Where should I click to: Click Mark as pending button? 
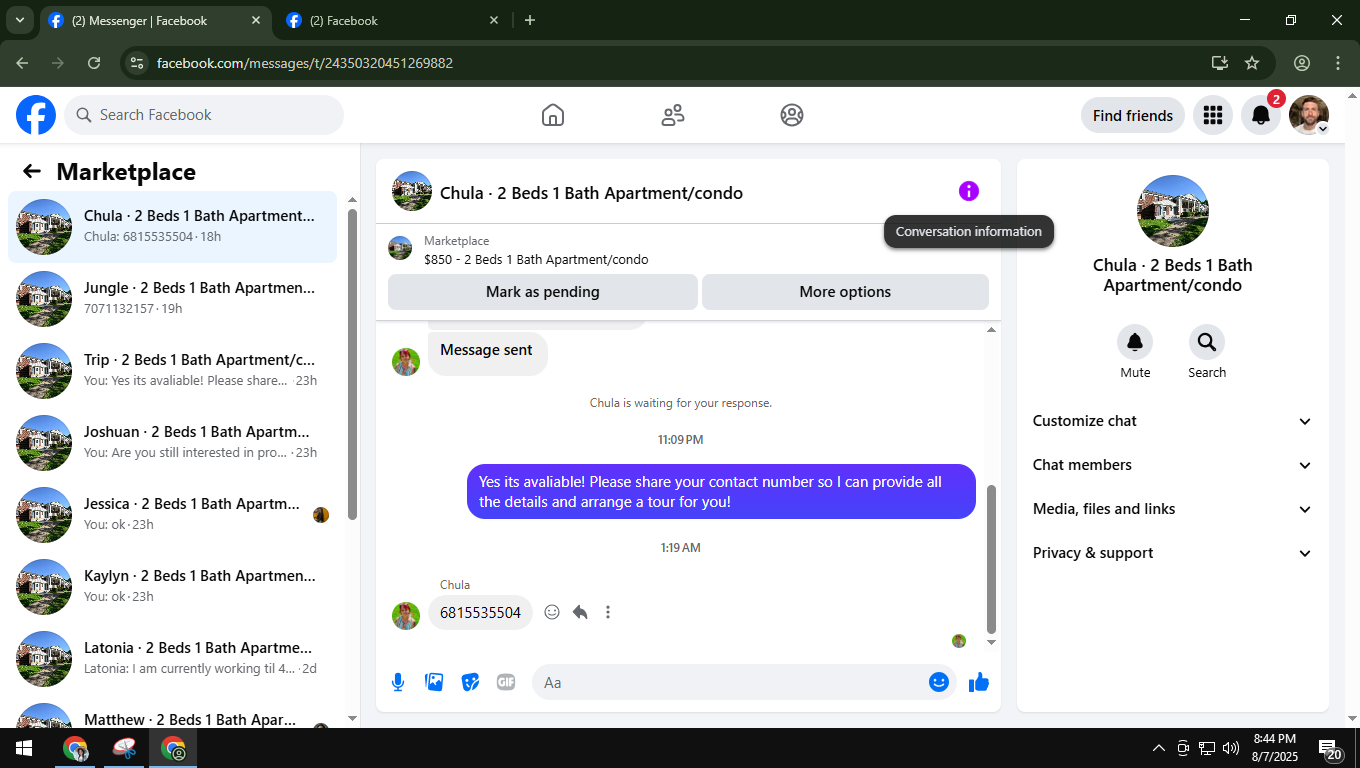(x=543, y=292)
